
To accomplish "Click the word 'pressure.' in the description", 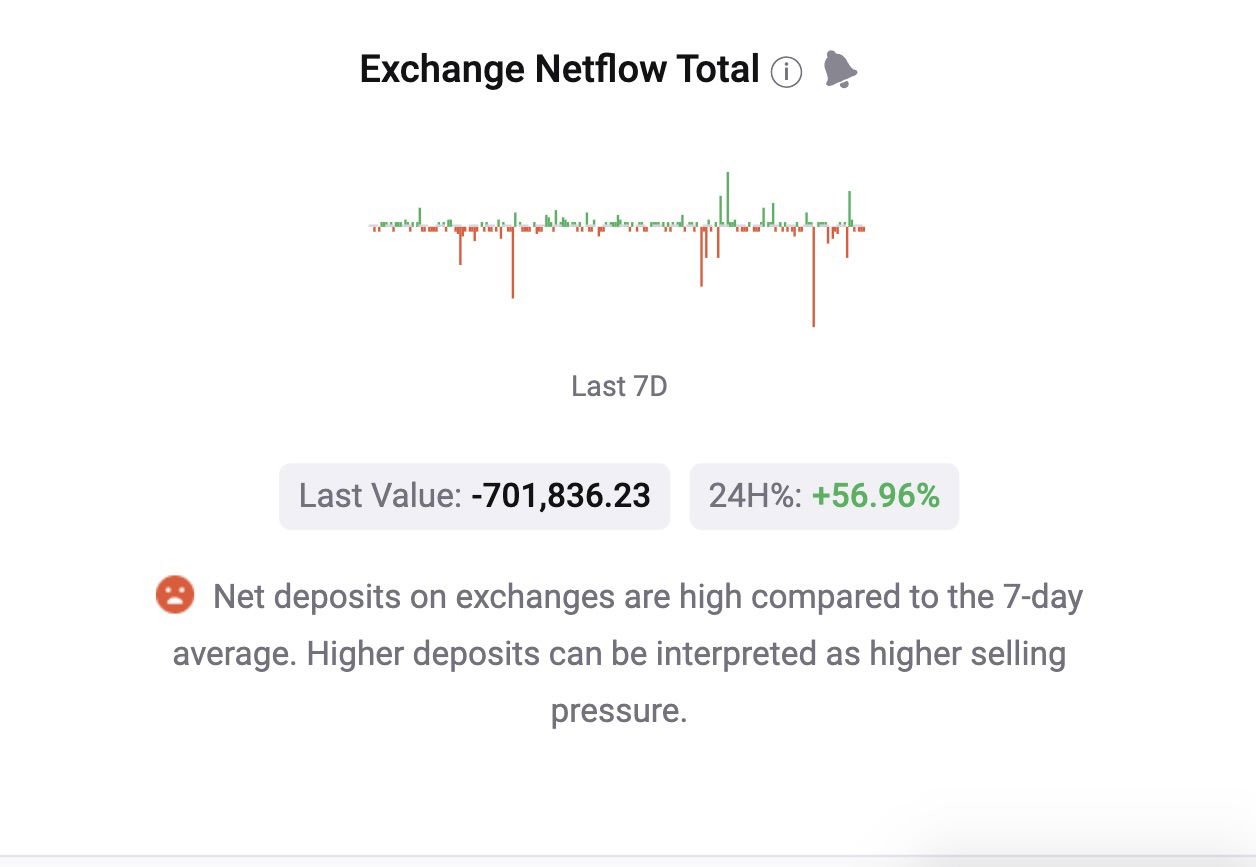I will (x=619, y=712).
